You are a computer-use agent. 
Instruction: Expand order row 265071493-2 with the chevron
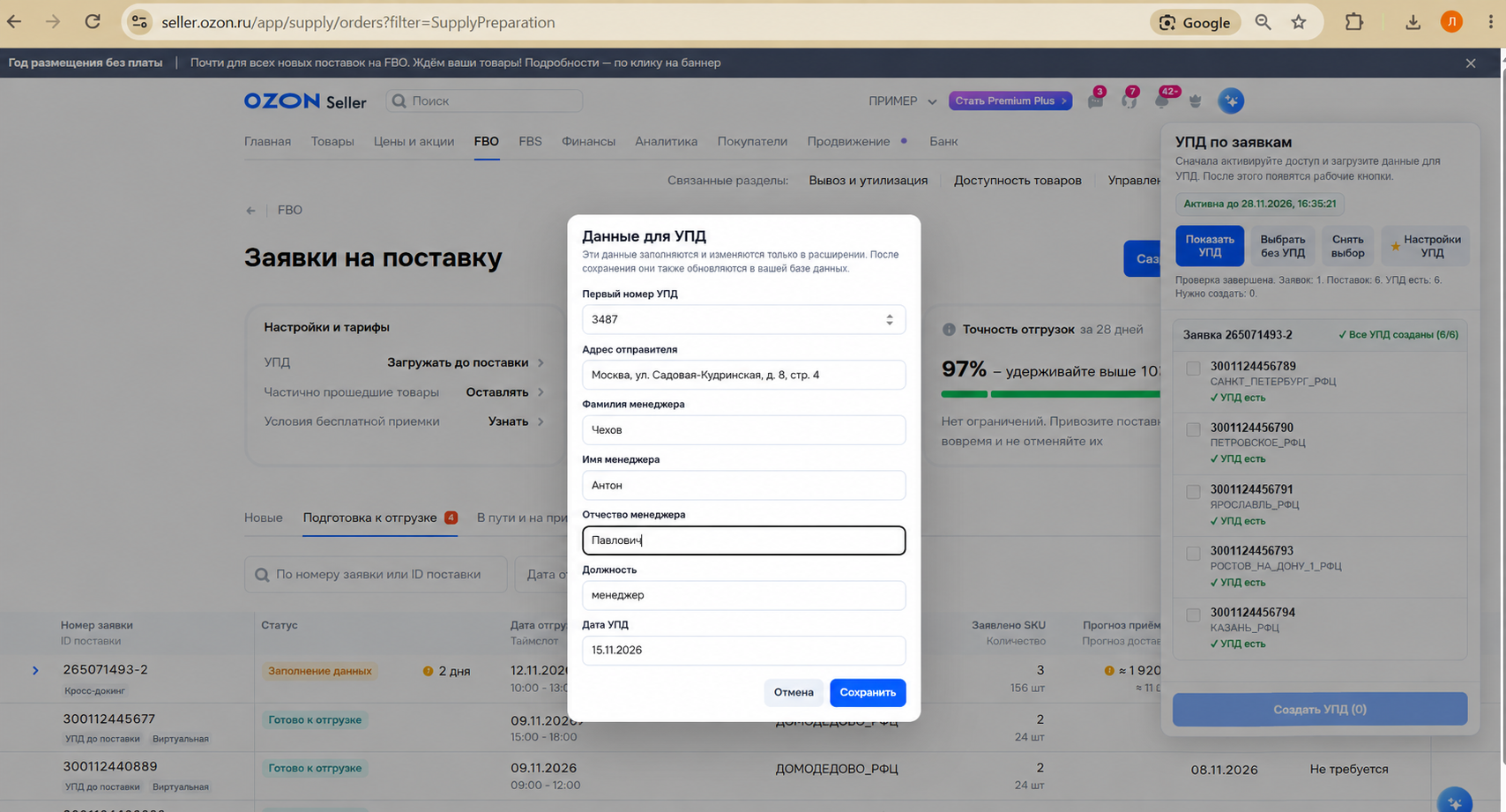(x=35, y=671)
